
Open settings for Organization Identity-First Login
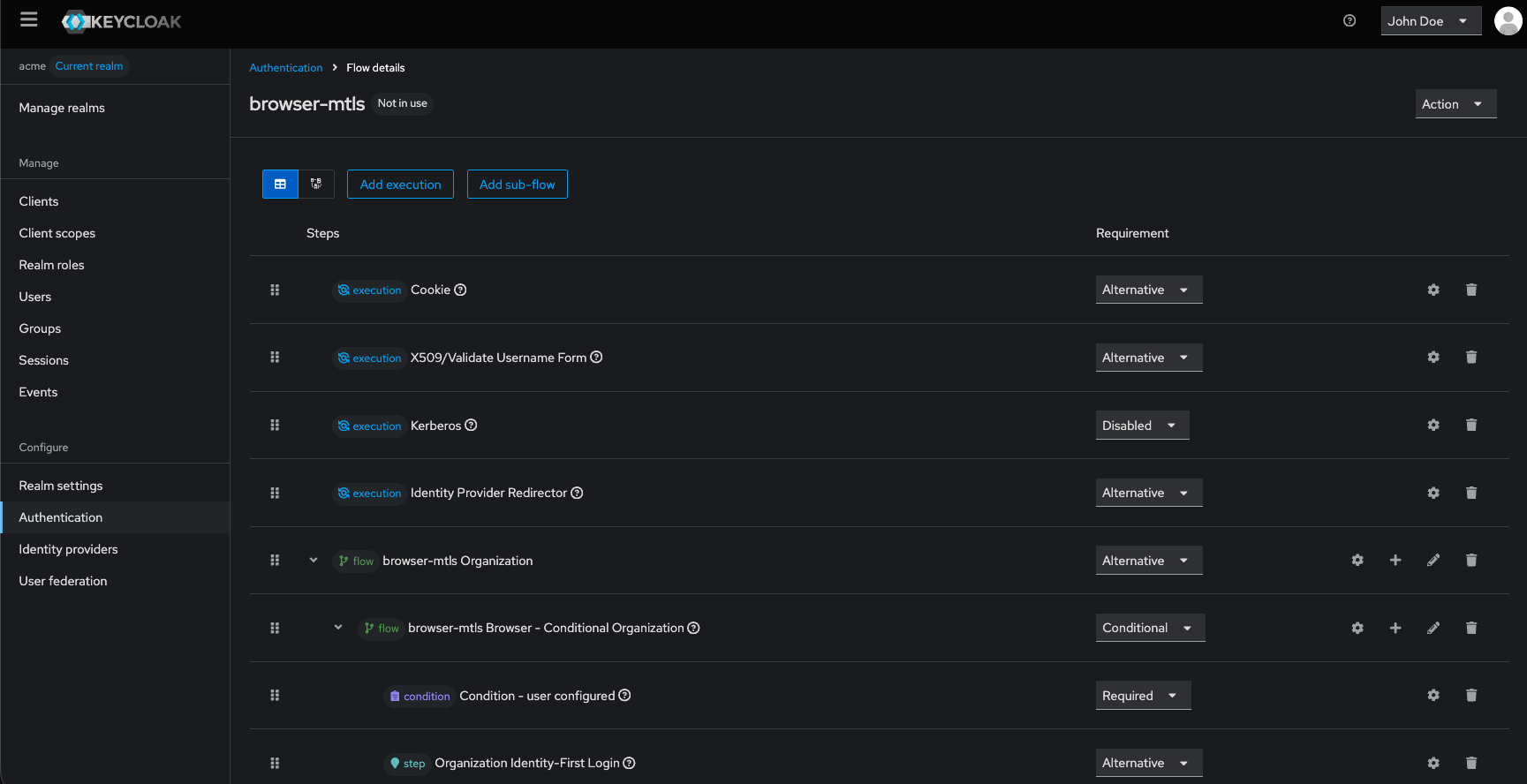(x=1433, y=763)
